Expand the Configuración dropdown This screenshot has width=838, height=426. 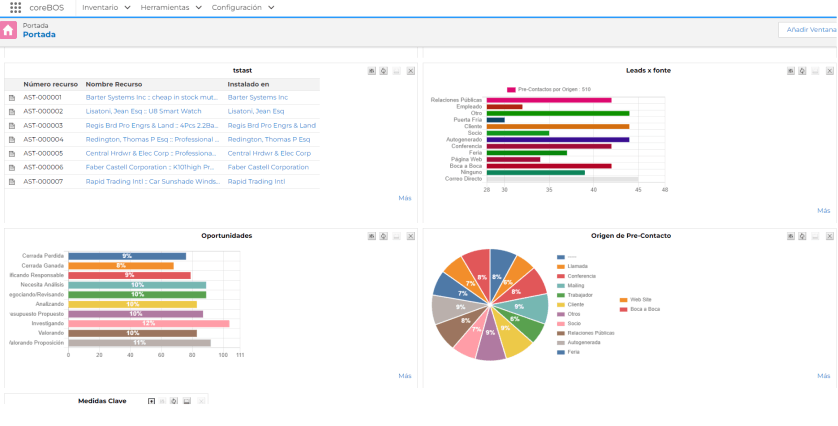pos(243,7)
